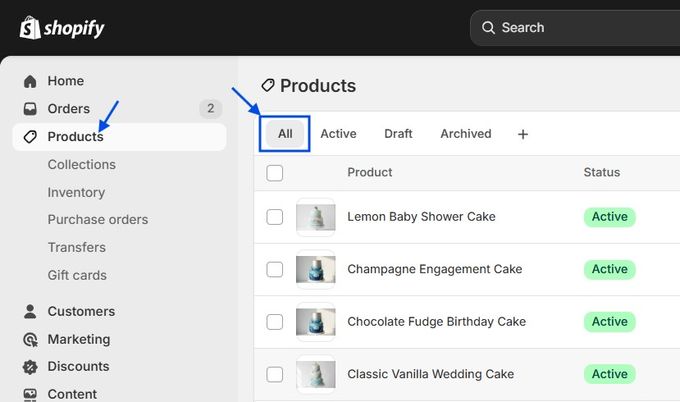Click the Champagne Engagement Cake thumbnail
The height and width of the screenshot is (402, 680).
(316, 269)
